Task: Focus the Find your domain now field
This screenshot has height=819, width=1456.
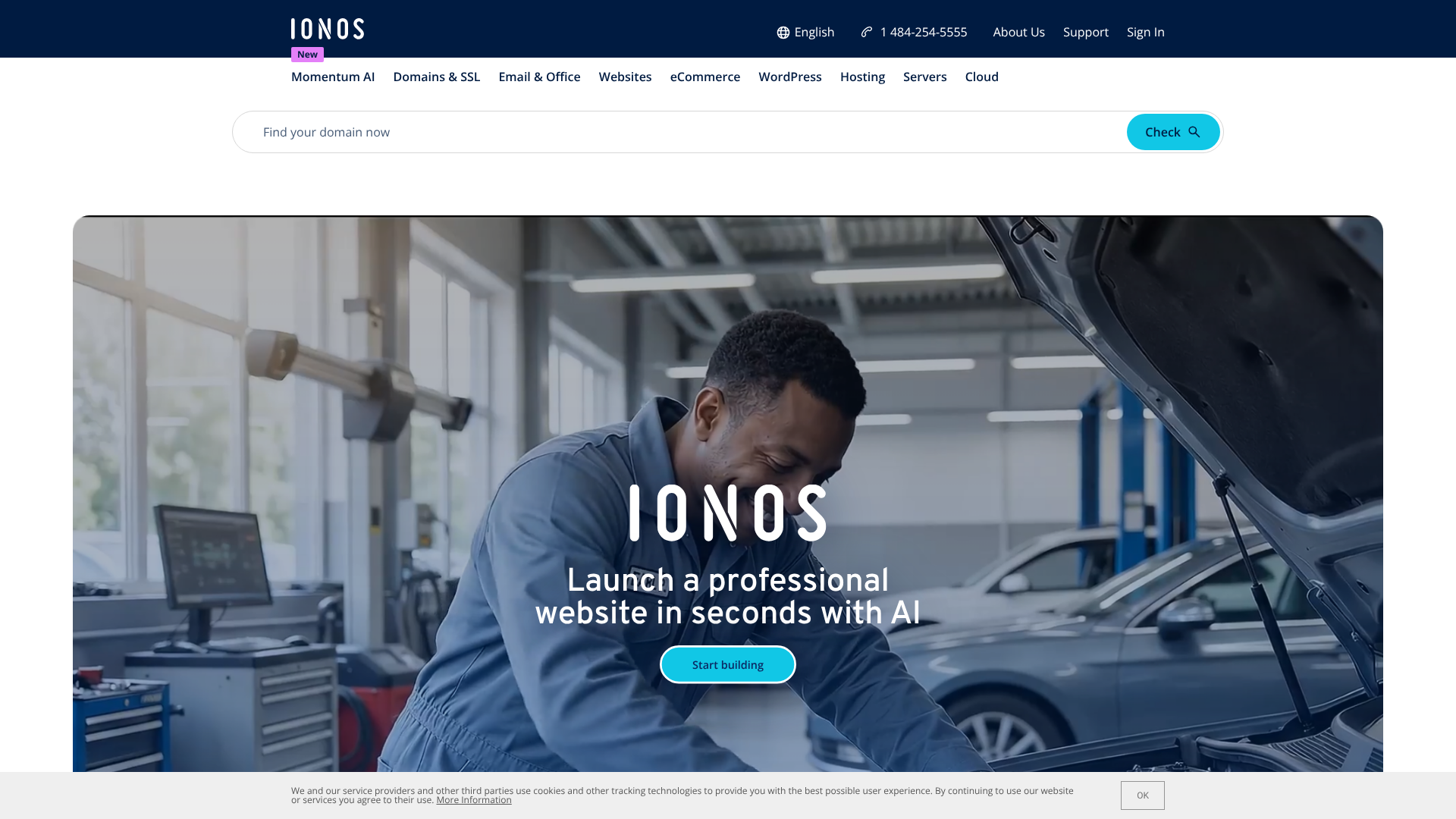Action: pyautogui.click(x=679, y=132)
